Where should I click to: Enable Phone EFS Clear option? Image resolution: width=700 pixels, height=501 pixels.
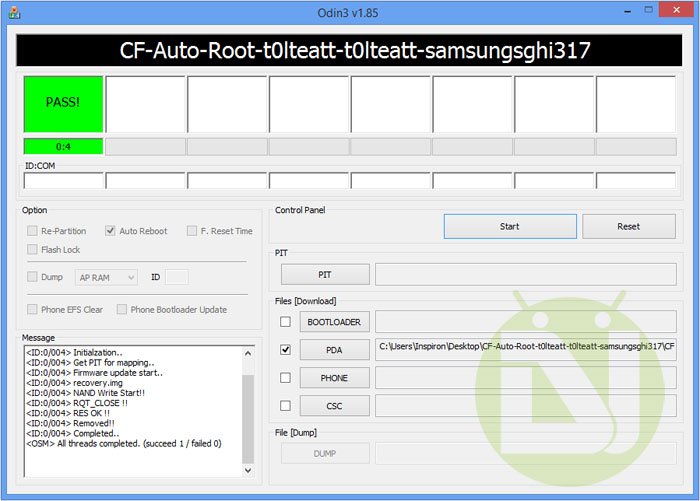click(x=32, y=309)
